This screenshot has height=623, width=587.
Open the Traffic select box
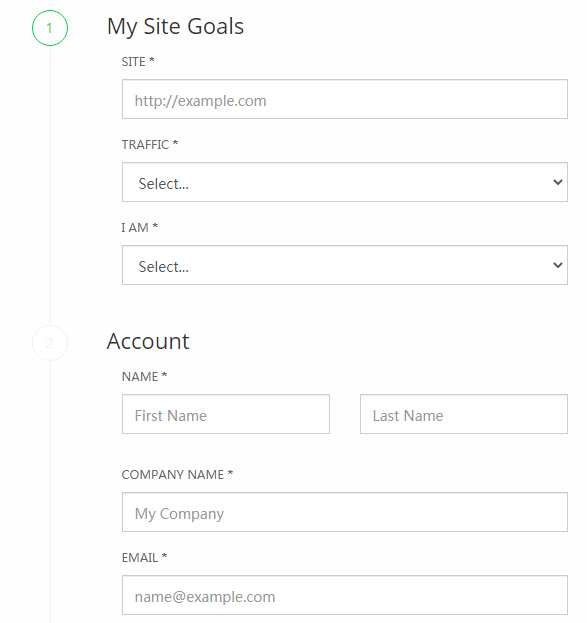point(345,182)
